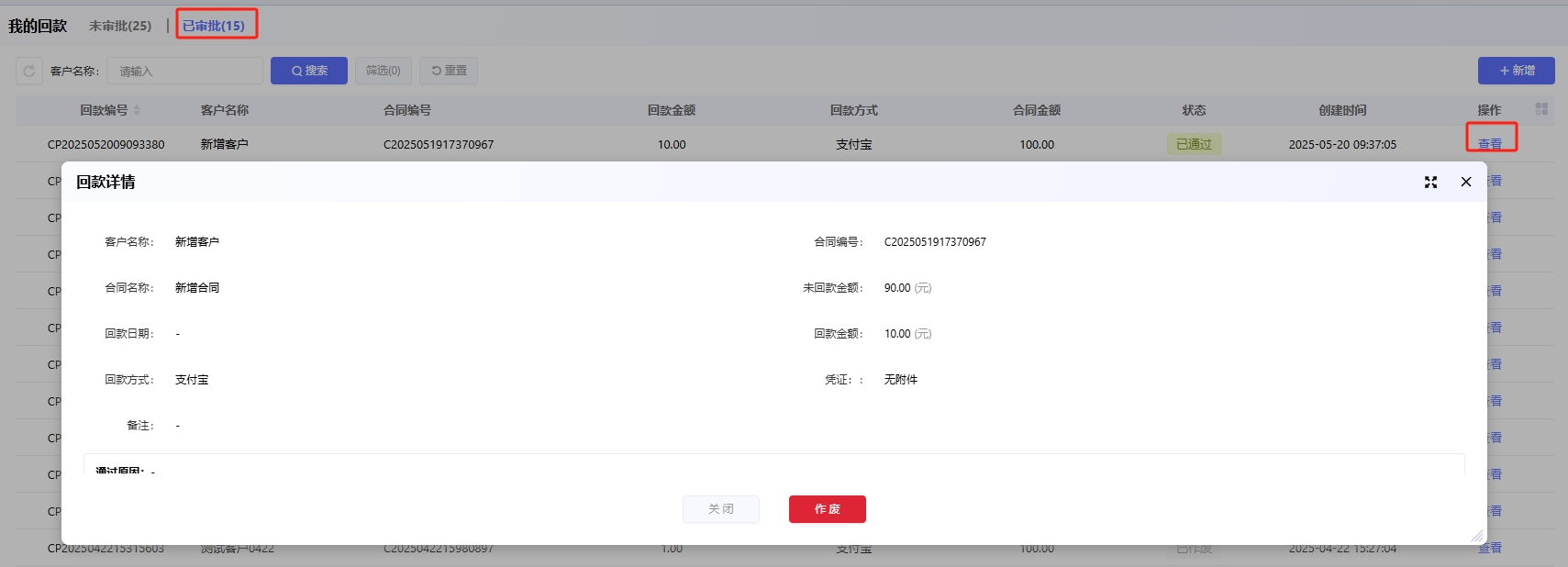This screenshot has height=567, width=1568.
Task: Click 查看 on the 2025-04-22 row
Action: 1490,549
